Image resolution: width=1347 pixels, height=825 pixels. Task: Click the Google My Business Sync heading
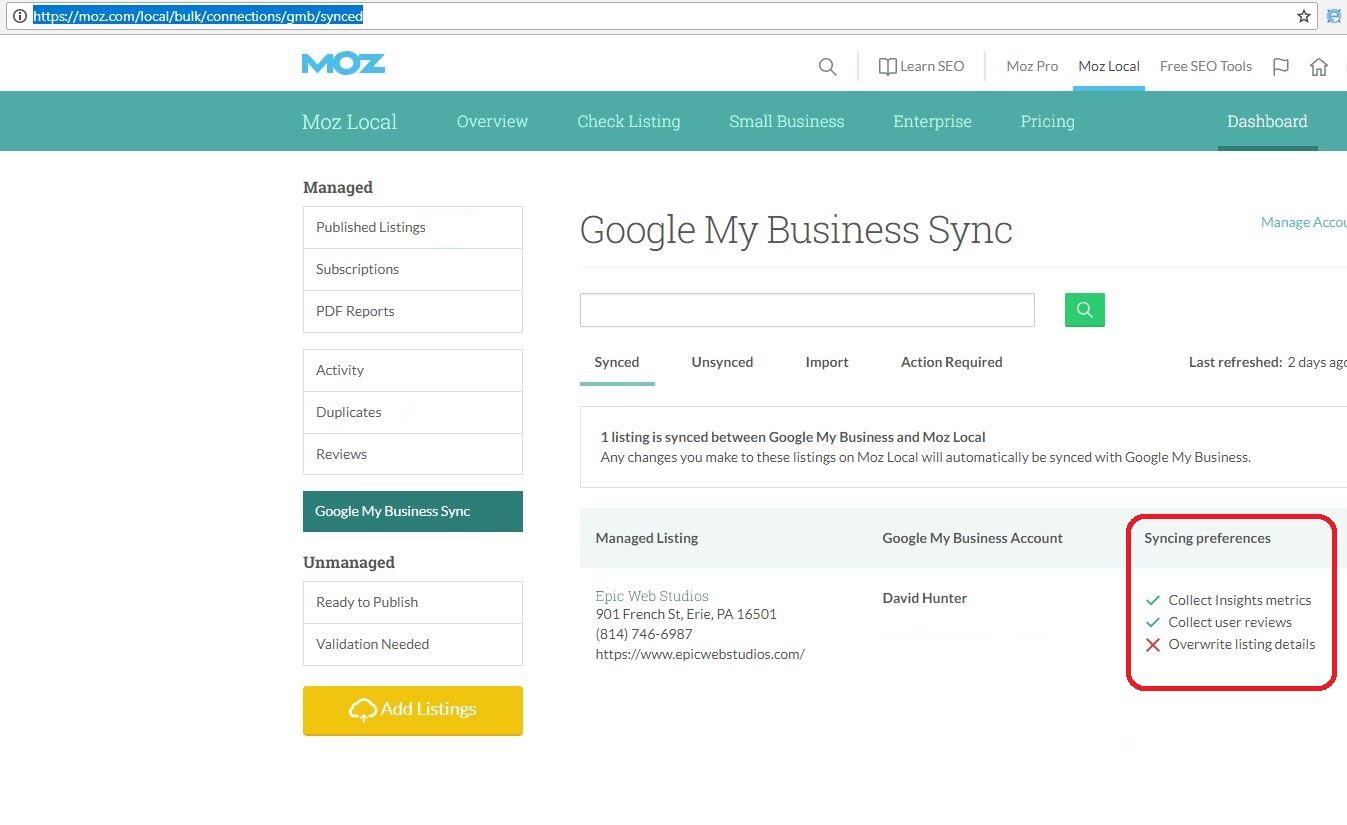pos(796,230)
